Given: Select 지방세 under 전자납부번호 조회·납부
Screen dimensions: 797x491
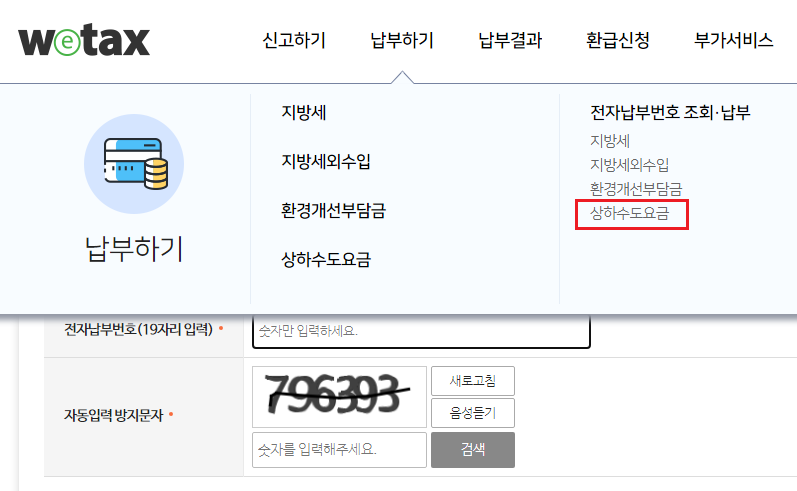Looking at the screenshot, I should coord(610,141).
